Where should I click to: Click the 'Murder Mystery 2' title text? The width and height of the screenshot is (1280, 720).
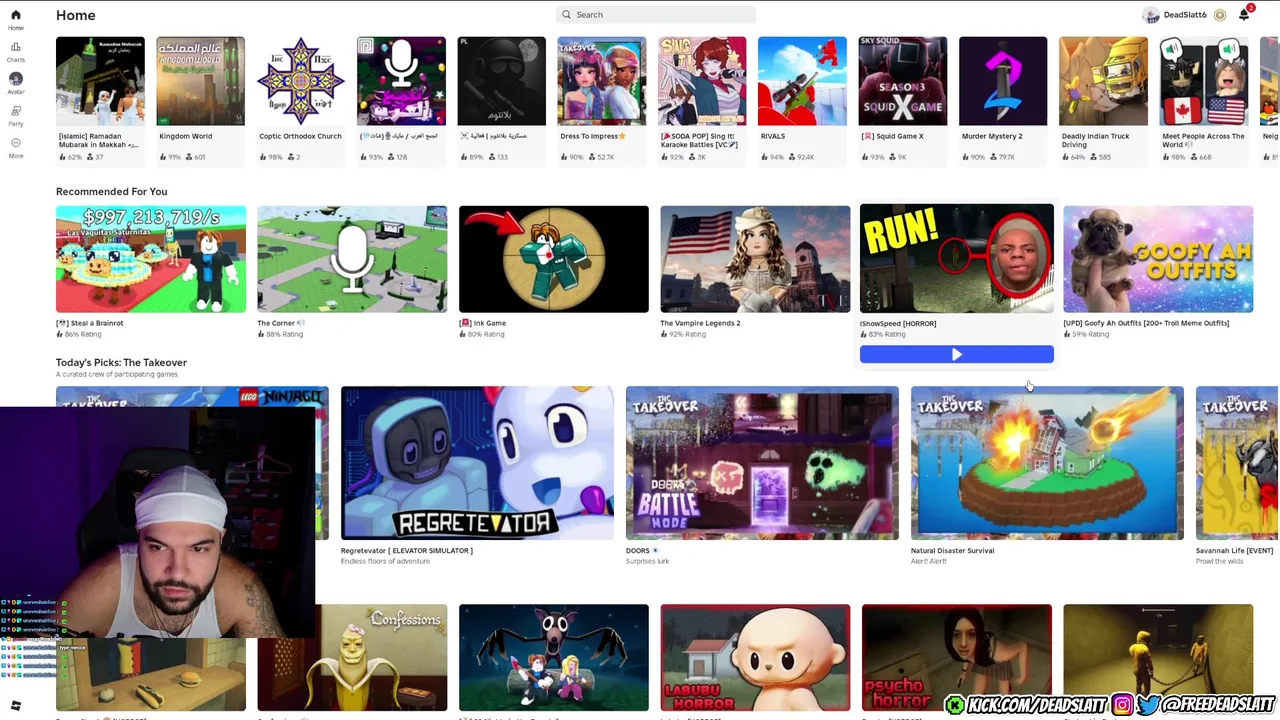click(992, 136)
